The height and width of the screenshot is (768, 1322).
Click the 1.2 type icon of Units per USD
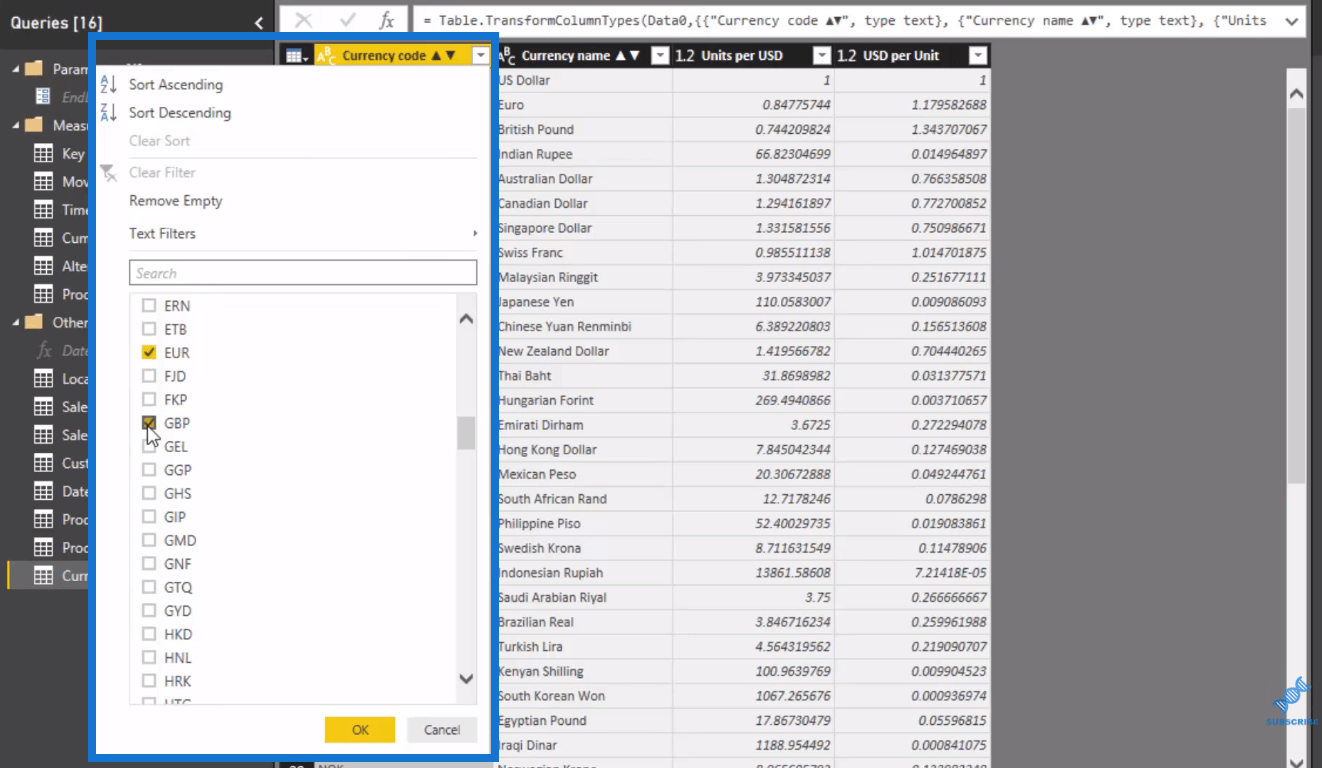(x=685, y=56)
